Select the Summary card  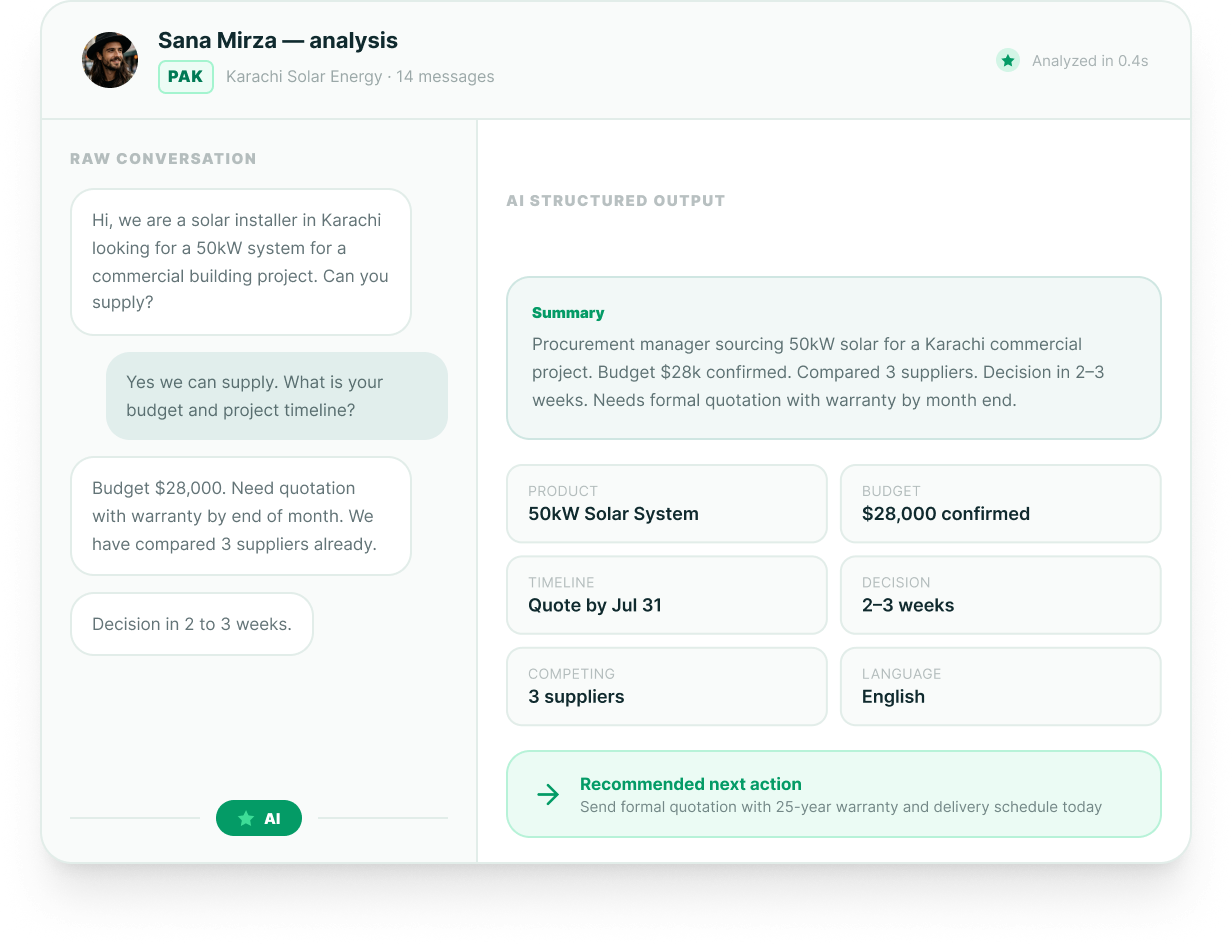pyautogui.click(x=834, y=358)
